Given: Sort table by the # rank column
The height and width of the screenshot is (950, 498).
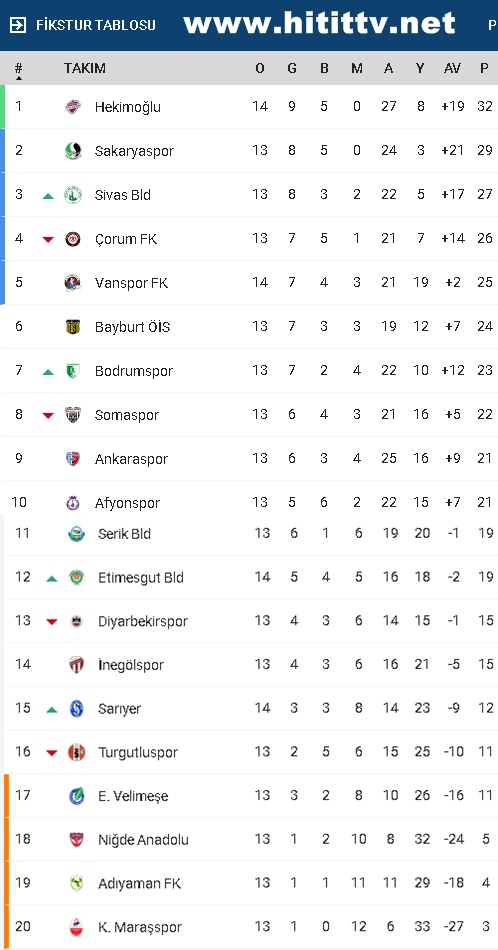Looking at the screenshot, I should tap(19, 70).
